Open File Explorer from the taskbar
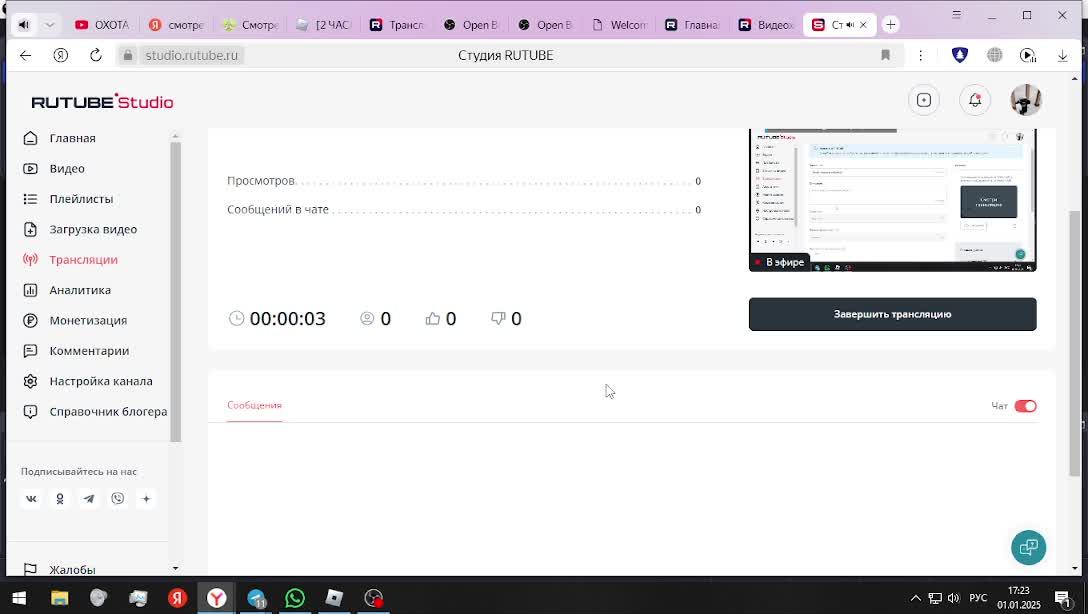The width and height of the screenshot is (1088, 614). 60,598
